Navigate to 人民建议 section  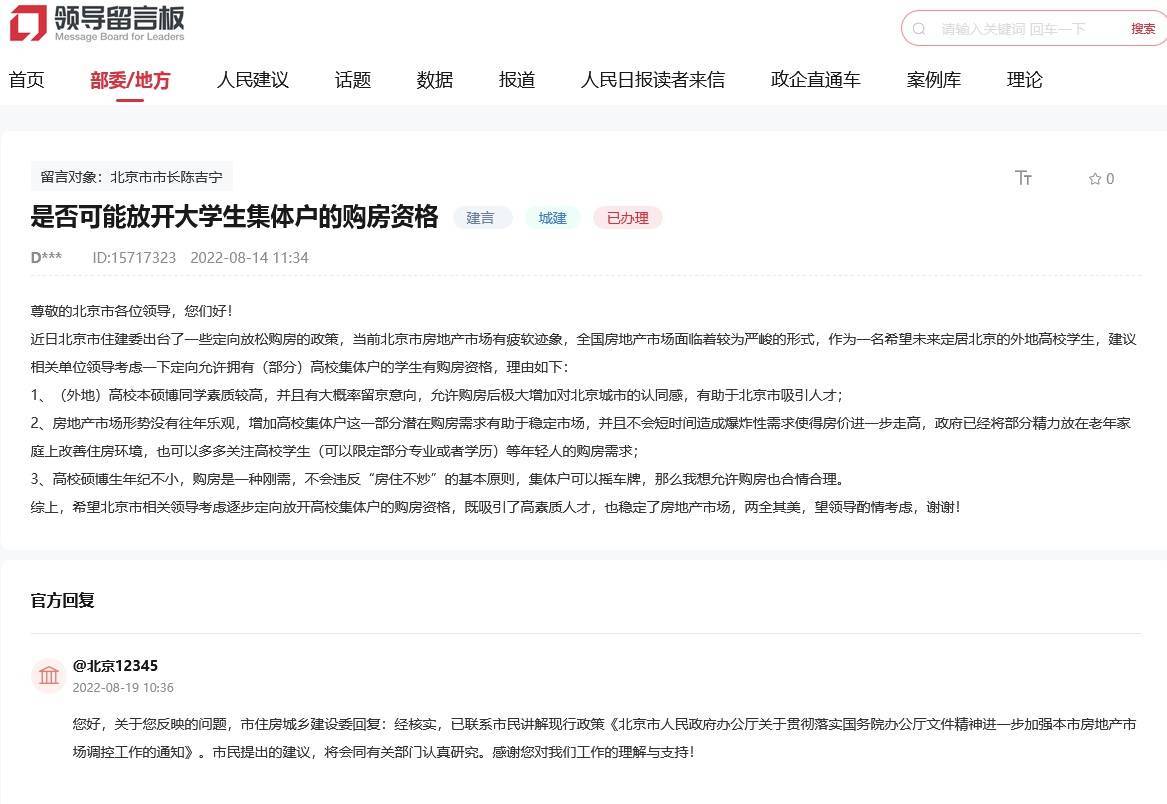tap(253, 80)
